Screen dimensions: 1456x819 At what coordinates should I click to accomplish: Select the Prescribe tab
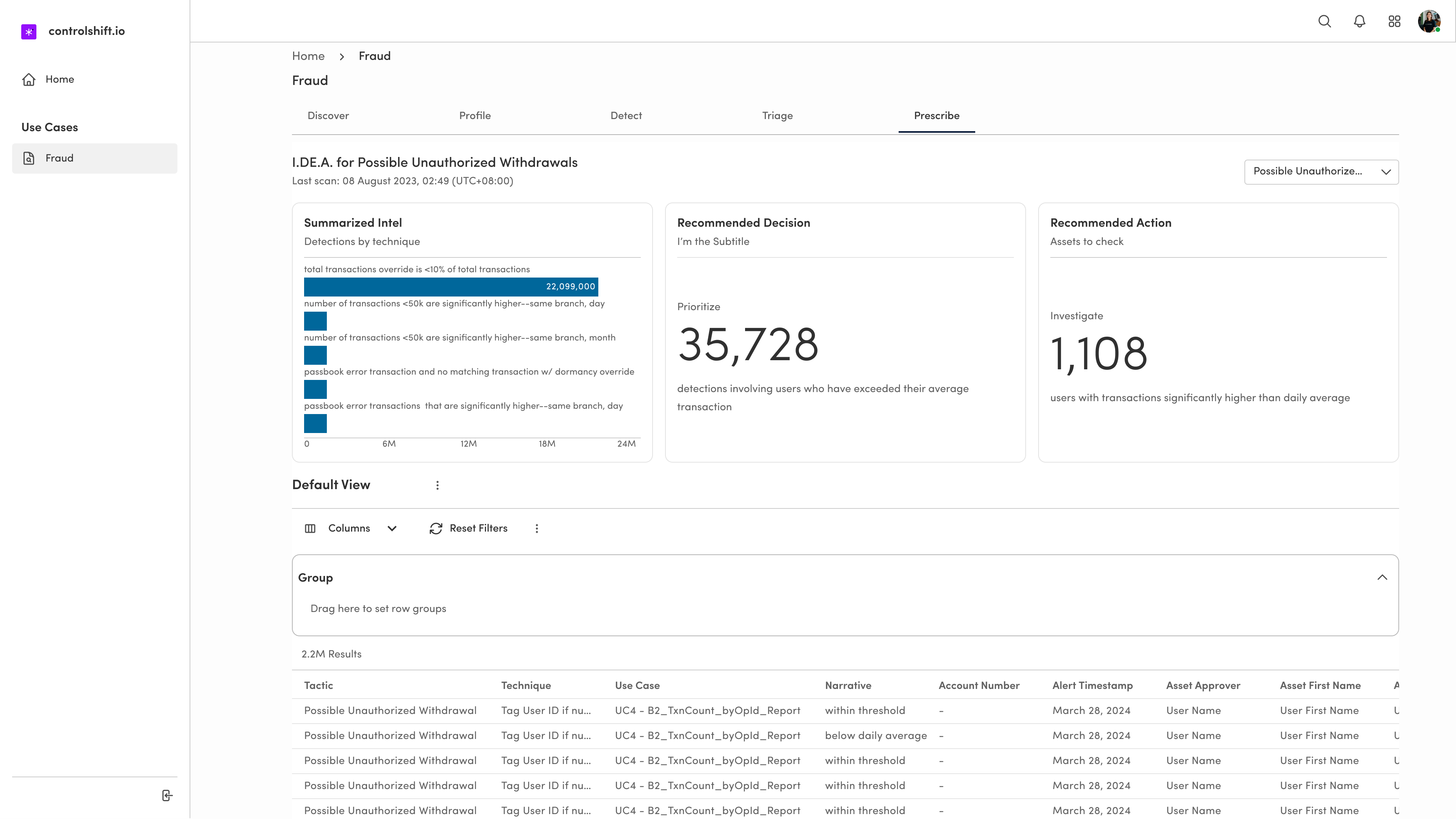(x=937, y=116)
